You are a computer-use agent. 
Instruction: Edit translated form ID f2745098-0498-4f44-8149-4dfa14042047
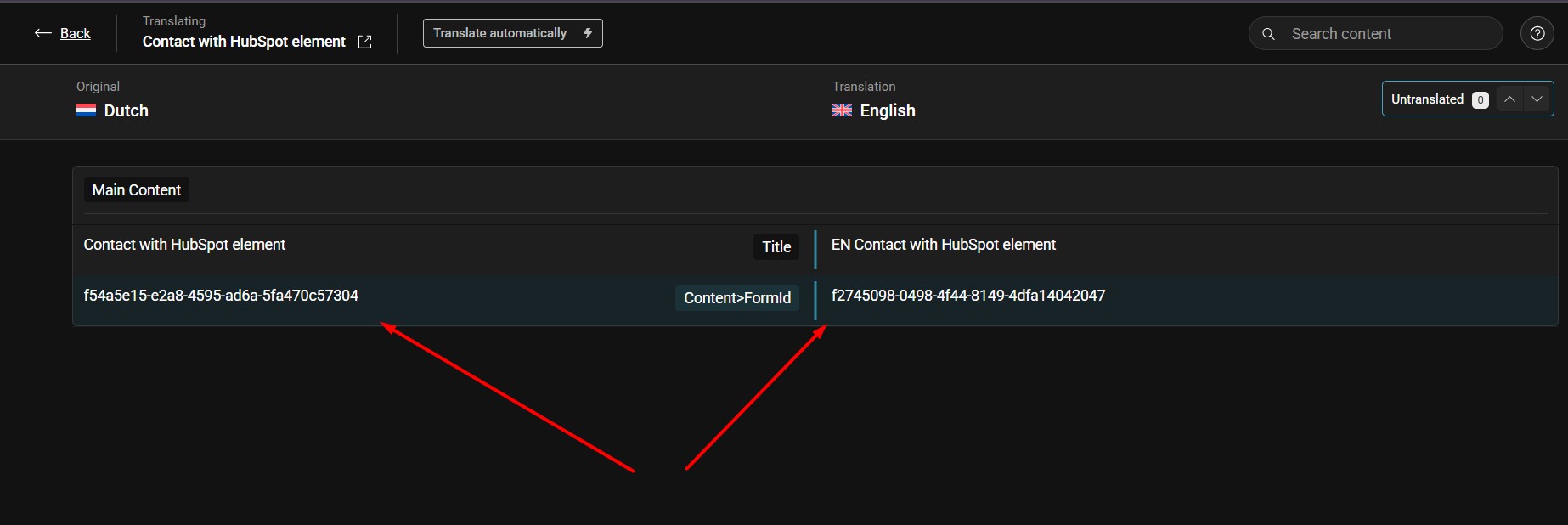click(968, 296)
